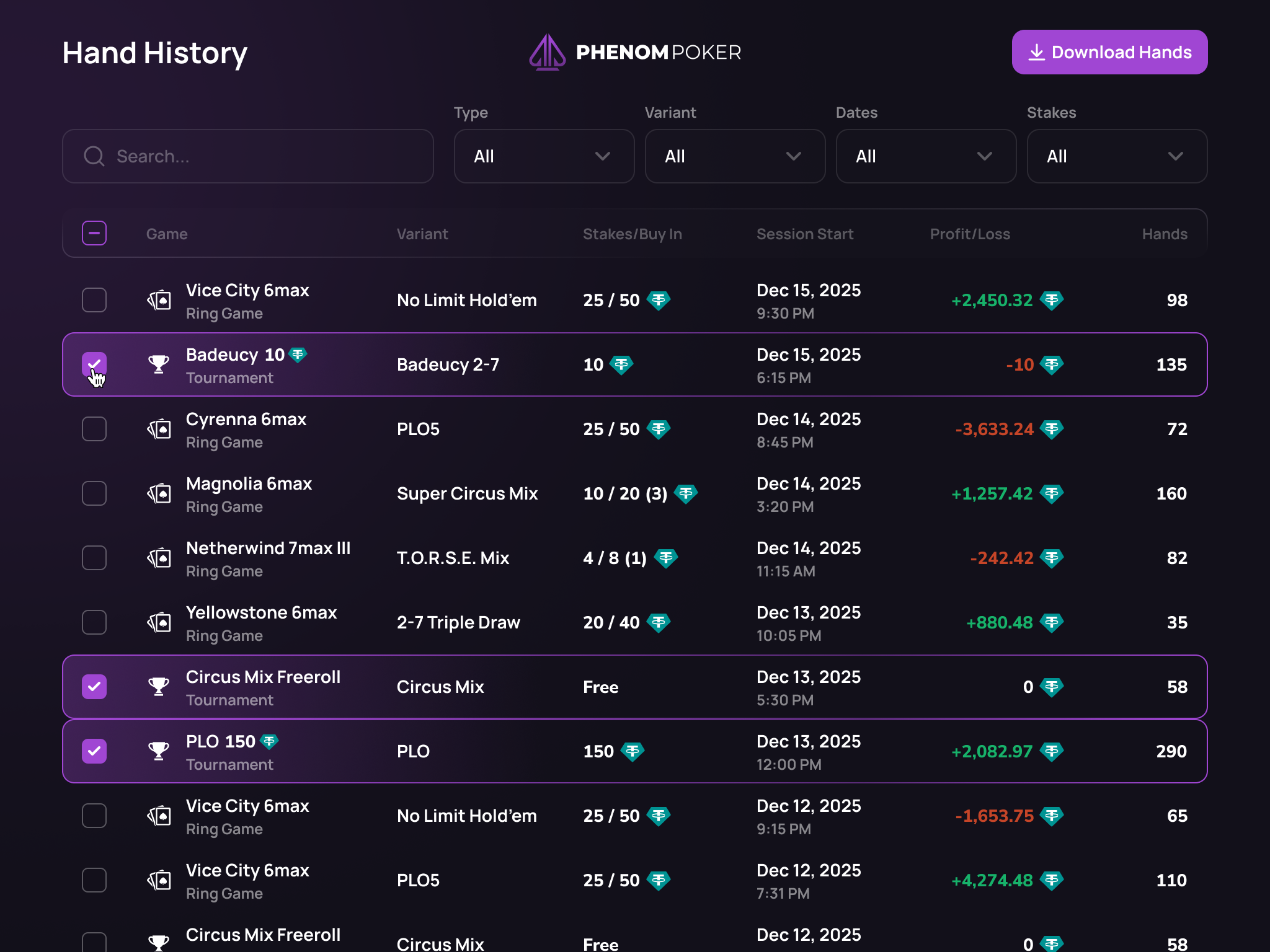
Task: Expand the Variant filter dropdown
Action: tap(735, 156)
